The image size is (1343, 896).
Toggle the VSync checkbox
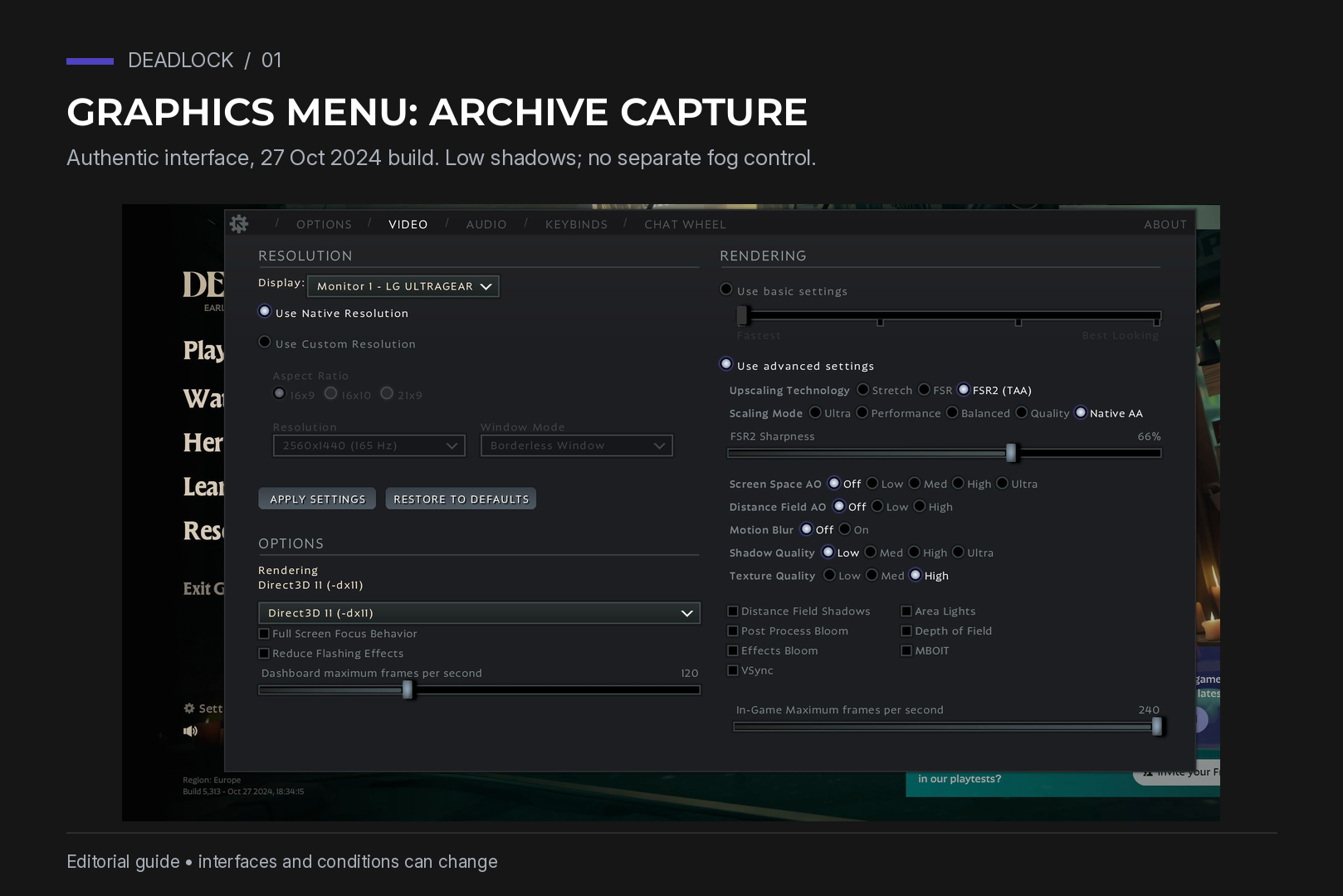(x=733, y=670)
